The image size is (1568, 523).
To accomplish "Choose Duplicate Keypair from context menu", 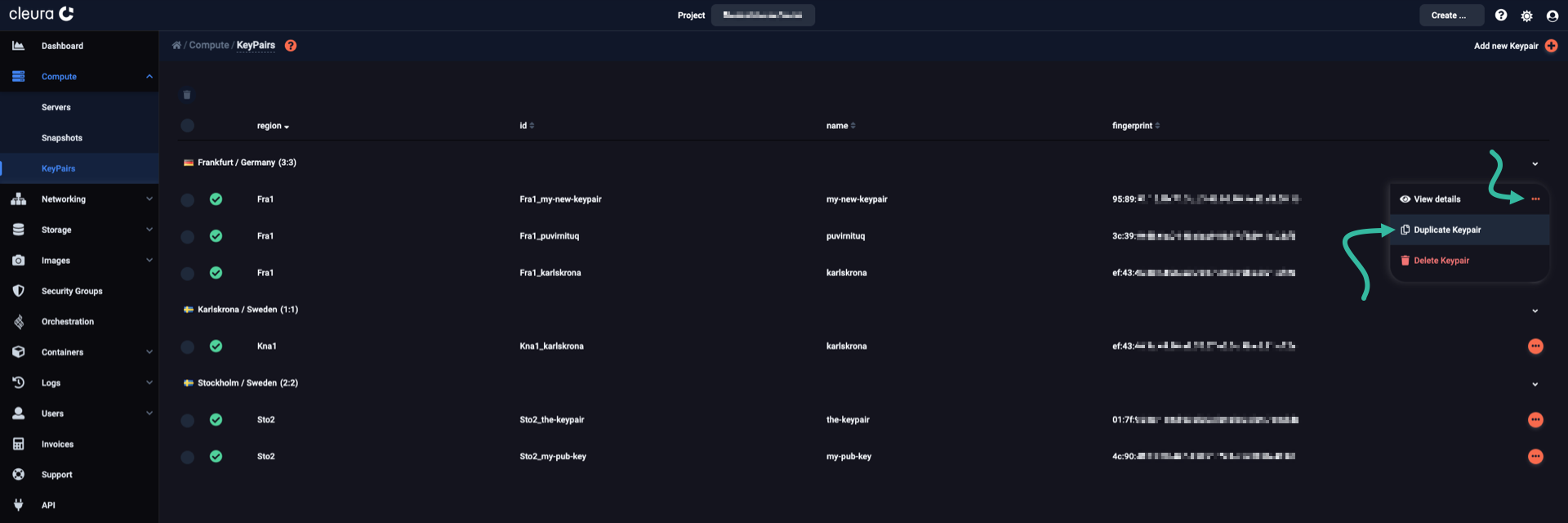I will click(1469, 230).
